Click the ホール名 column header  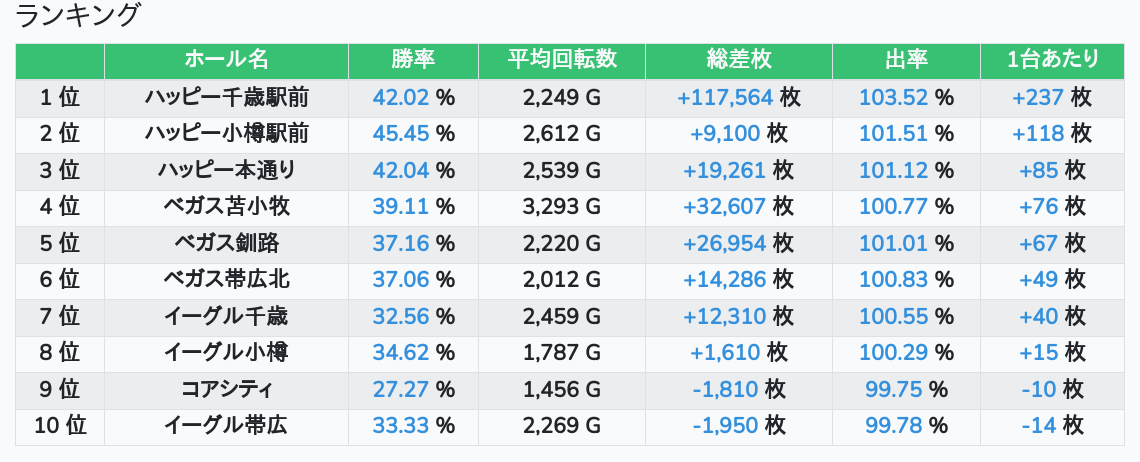click(x=226, y=60)
